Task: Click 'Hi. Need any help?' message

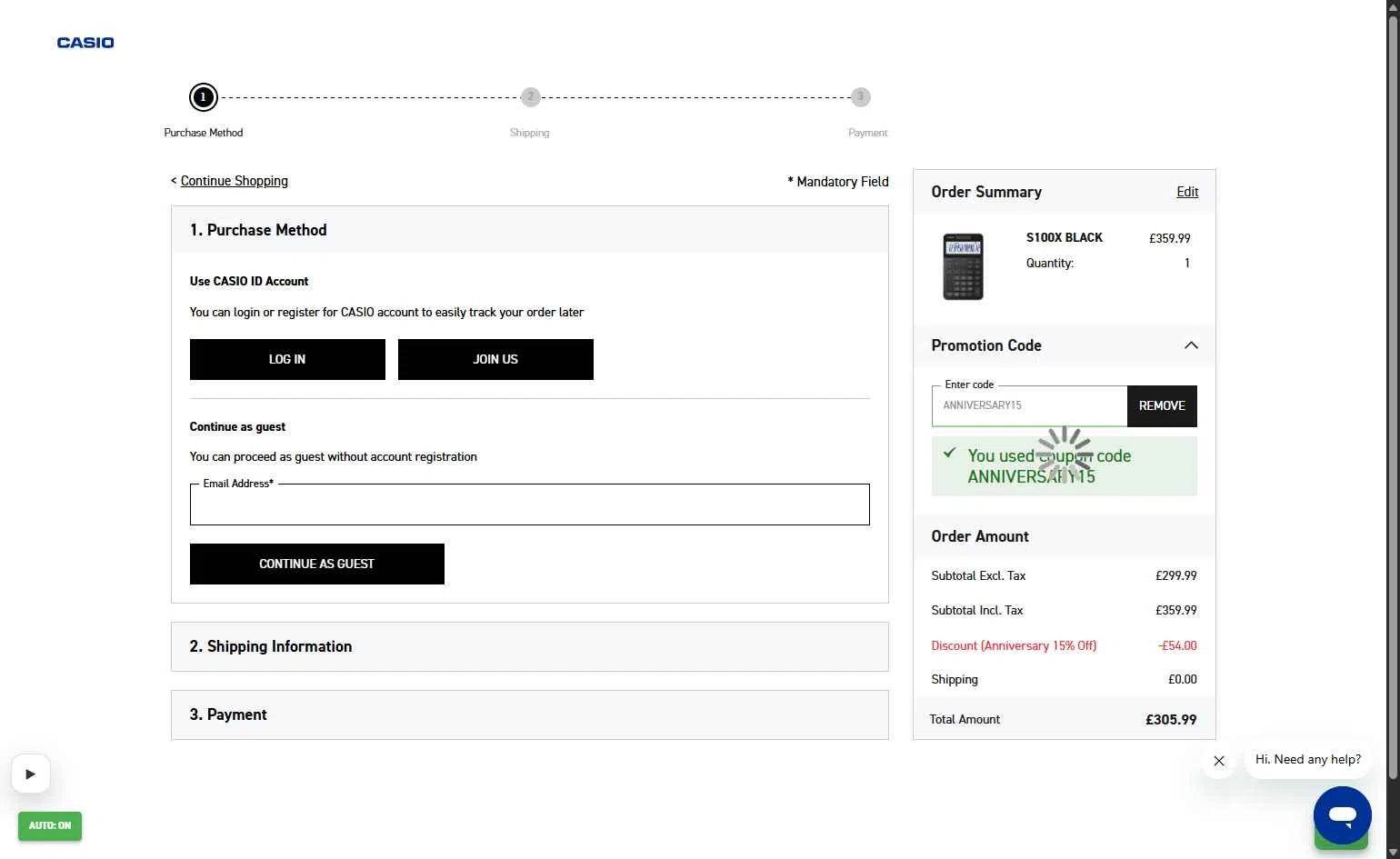Action: [1308, 760]
